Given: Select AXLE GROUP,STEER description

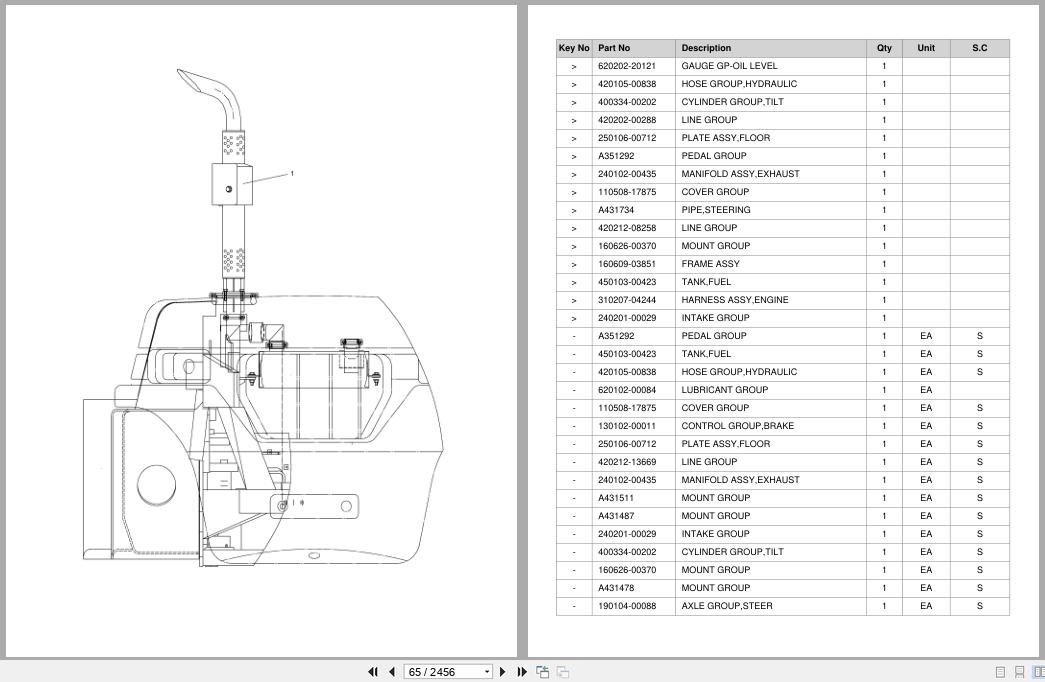Looking at the screenshot, I should coord(726,606).
